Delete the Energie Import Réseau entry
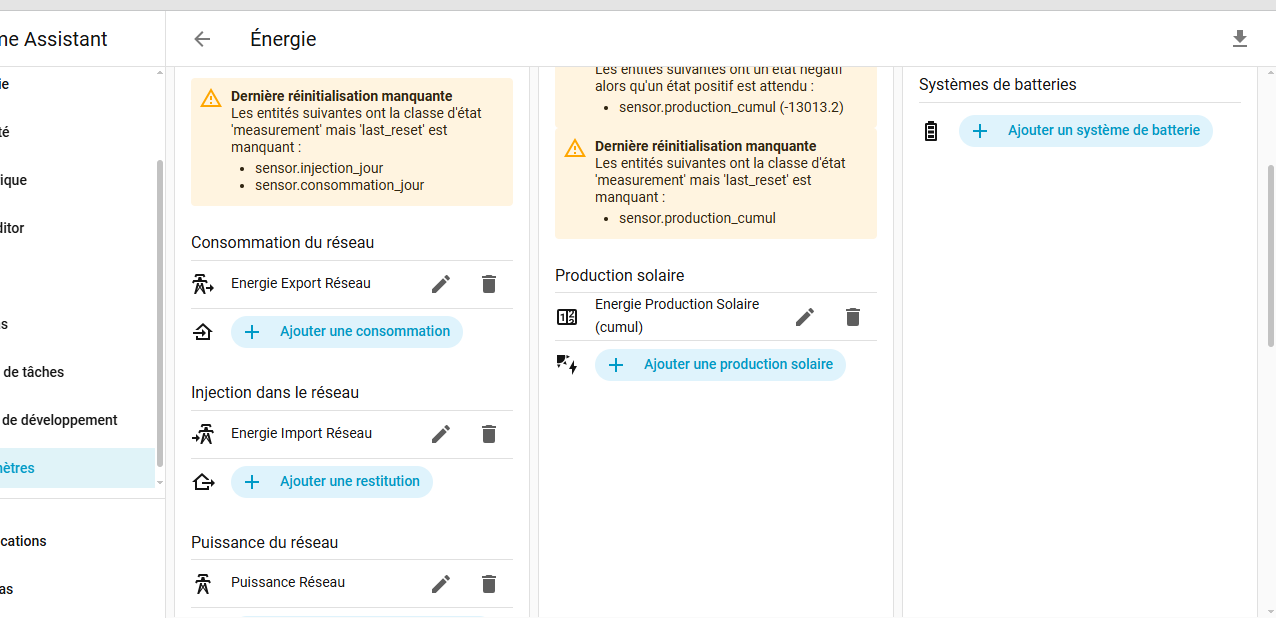 click(x=489, y=434)
